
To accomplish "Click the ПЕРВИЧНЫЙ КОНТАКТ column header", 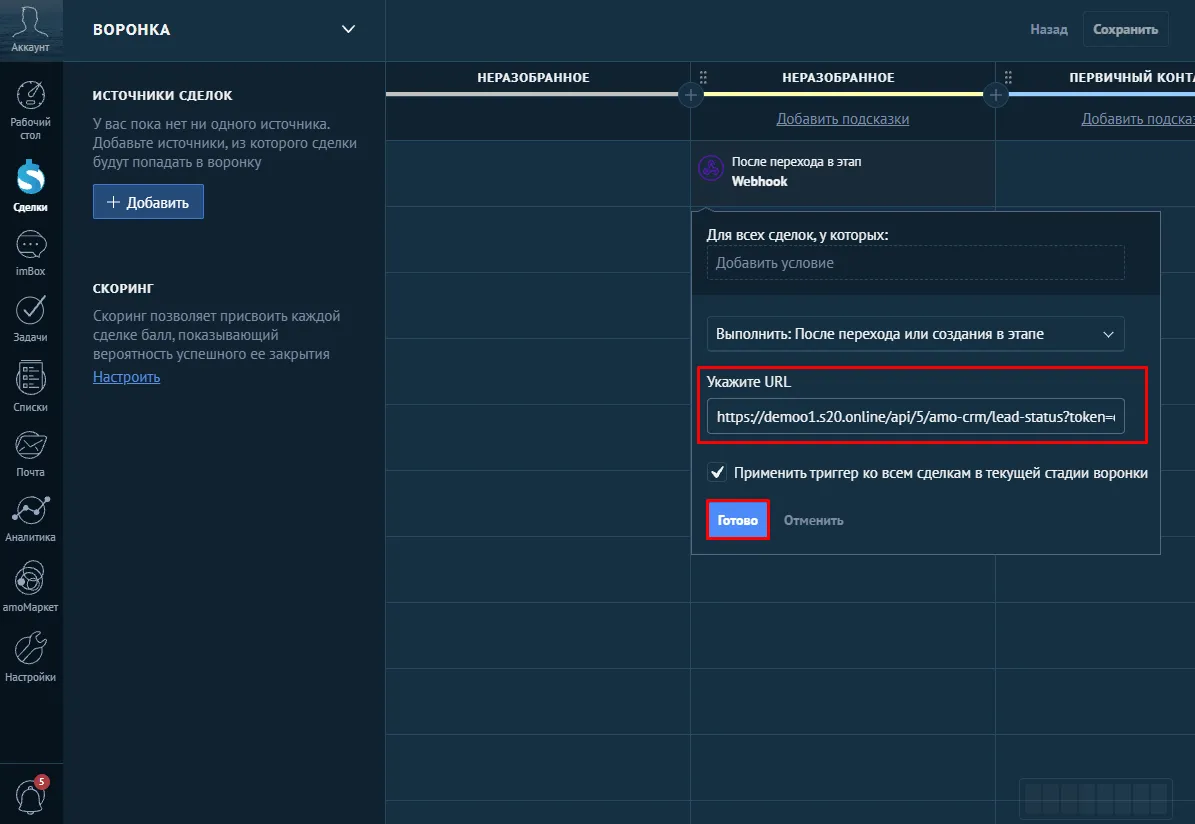I will (x=1132, y=77).
